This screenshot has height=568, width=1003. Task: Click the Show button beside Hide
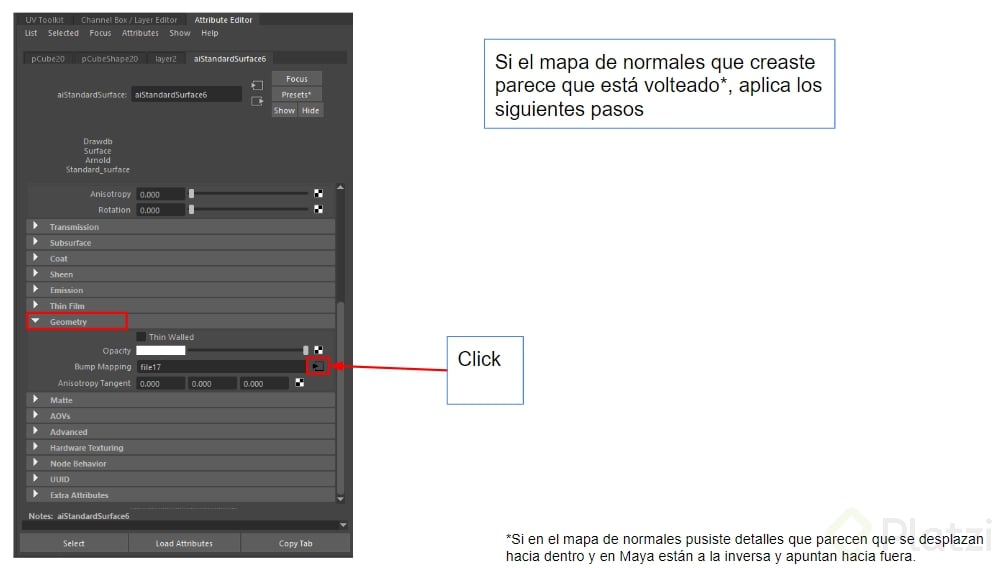pyautogui.click(x=284, y=111)
